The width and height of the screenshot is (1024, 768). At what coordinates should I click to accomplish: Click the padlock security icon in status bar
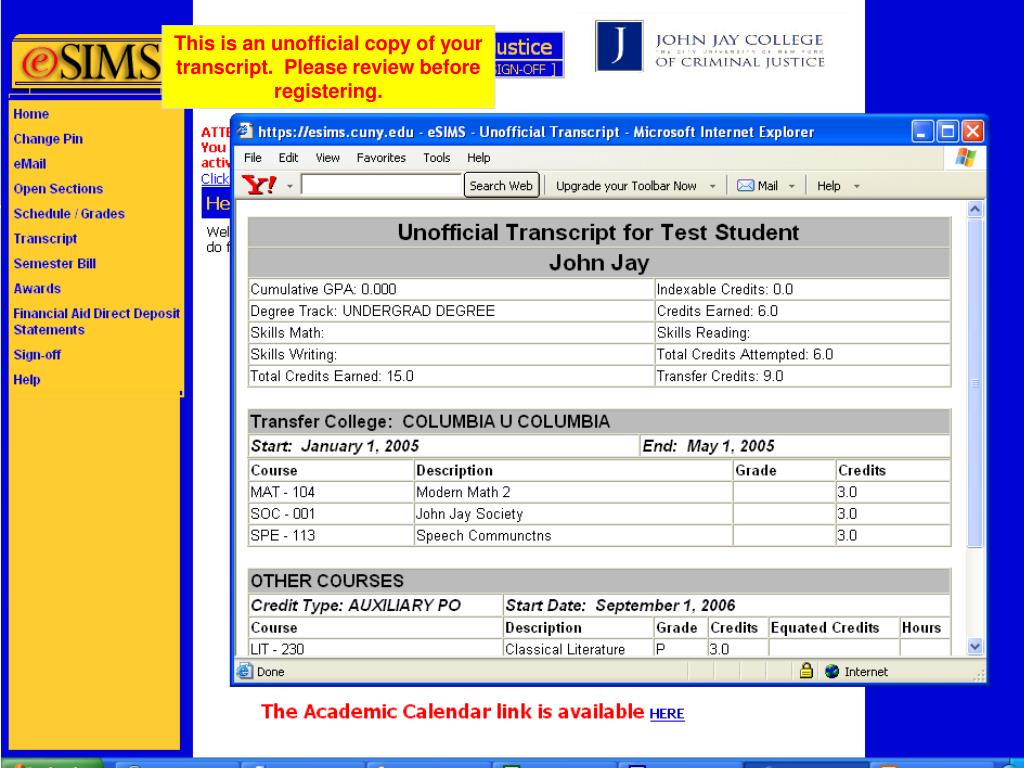click(x=807, y=671)
